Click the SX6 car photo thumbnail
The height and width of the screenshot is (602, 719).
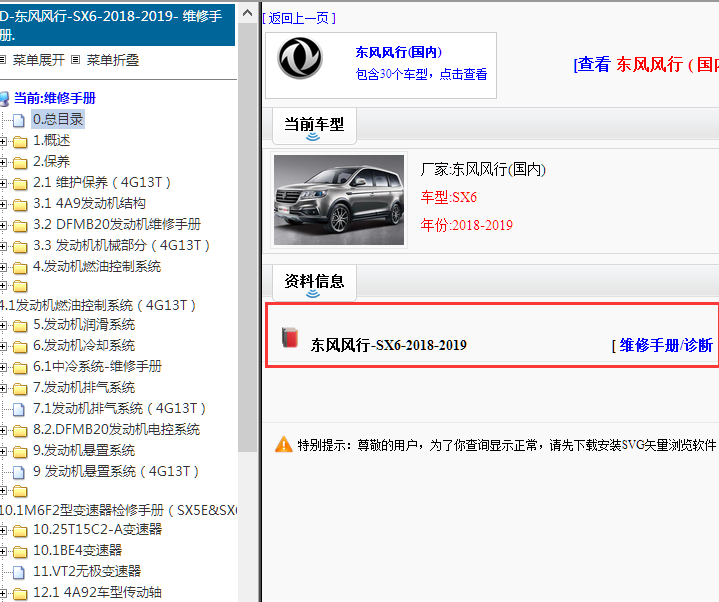point(339,200)
